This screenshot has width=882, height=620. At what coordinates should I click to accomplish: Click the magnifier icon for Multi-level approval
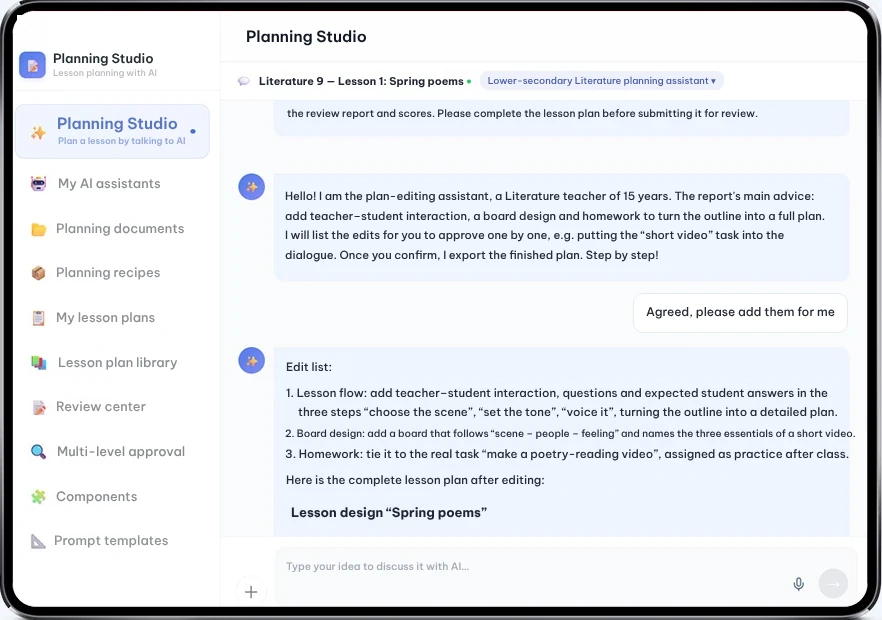pos(38,451)
